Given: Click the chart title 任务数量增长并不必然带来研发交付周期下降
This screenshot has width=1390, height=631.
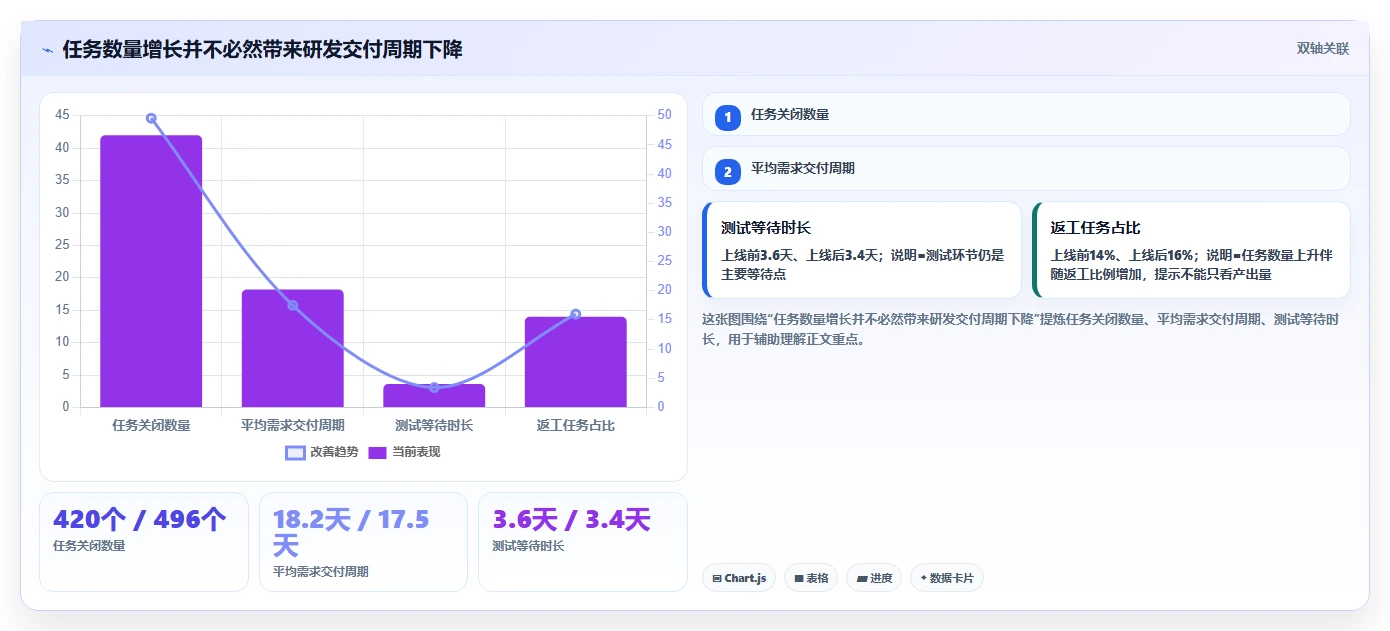Looking at the screenshot, I should click(262, 49).
